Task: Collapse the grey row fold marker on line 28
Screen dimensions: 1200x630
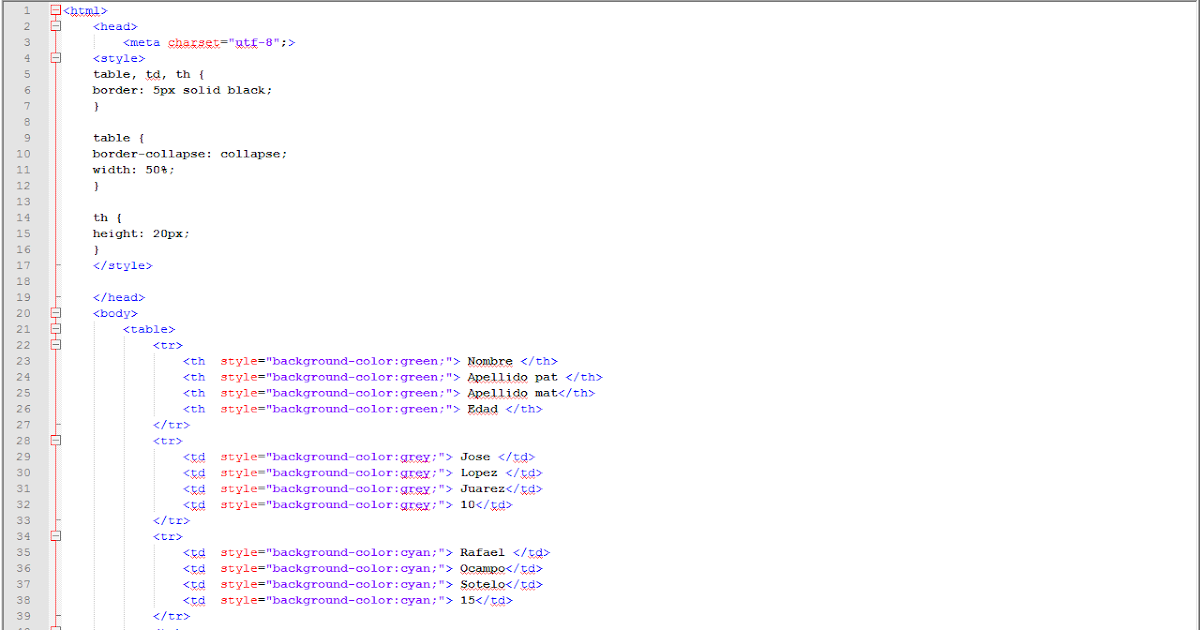Action: (x=56, y=441)
